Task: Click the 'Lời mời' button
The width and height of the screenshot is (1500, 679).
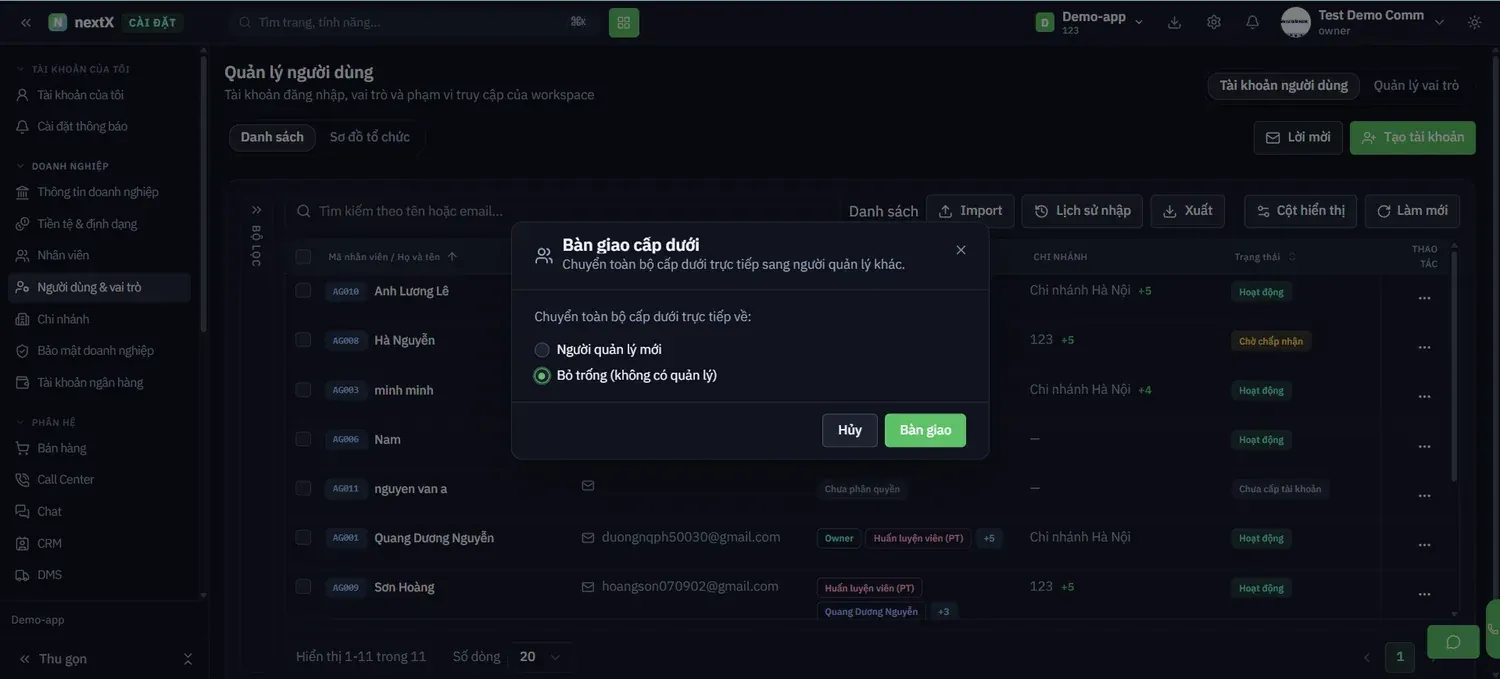Action: (1298, 138)
